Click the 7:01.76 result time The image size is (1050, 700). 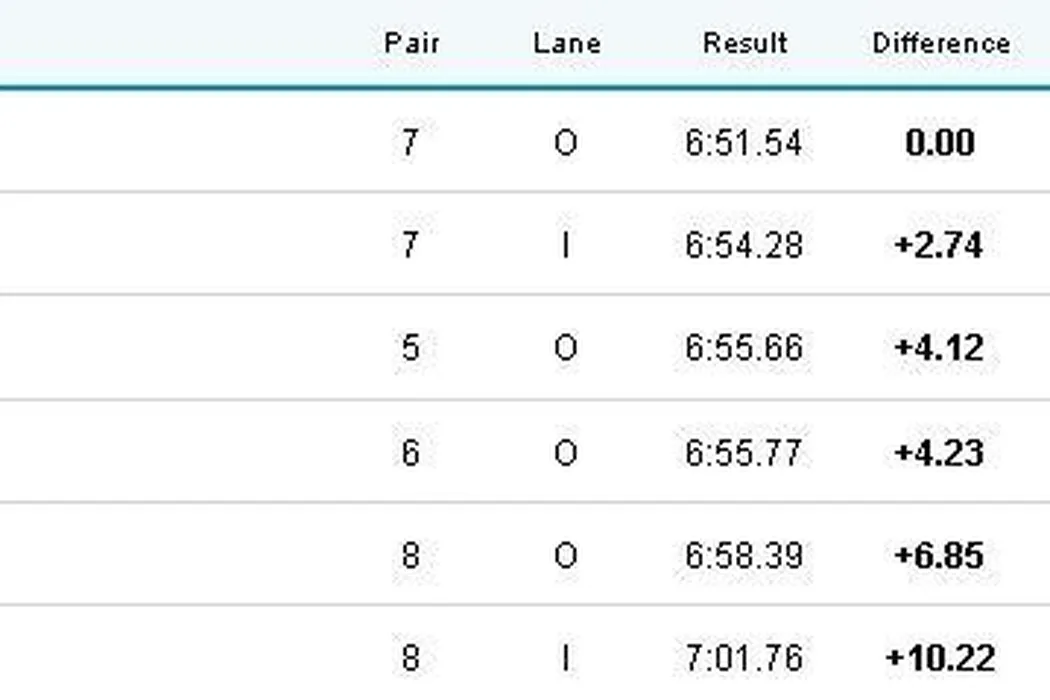coord(743,659)
